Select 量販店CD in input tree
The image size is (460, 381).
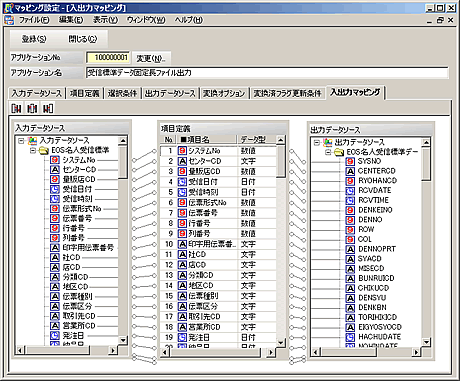tap(79, 179)
